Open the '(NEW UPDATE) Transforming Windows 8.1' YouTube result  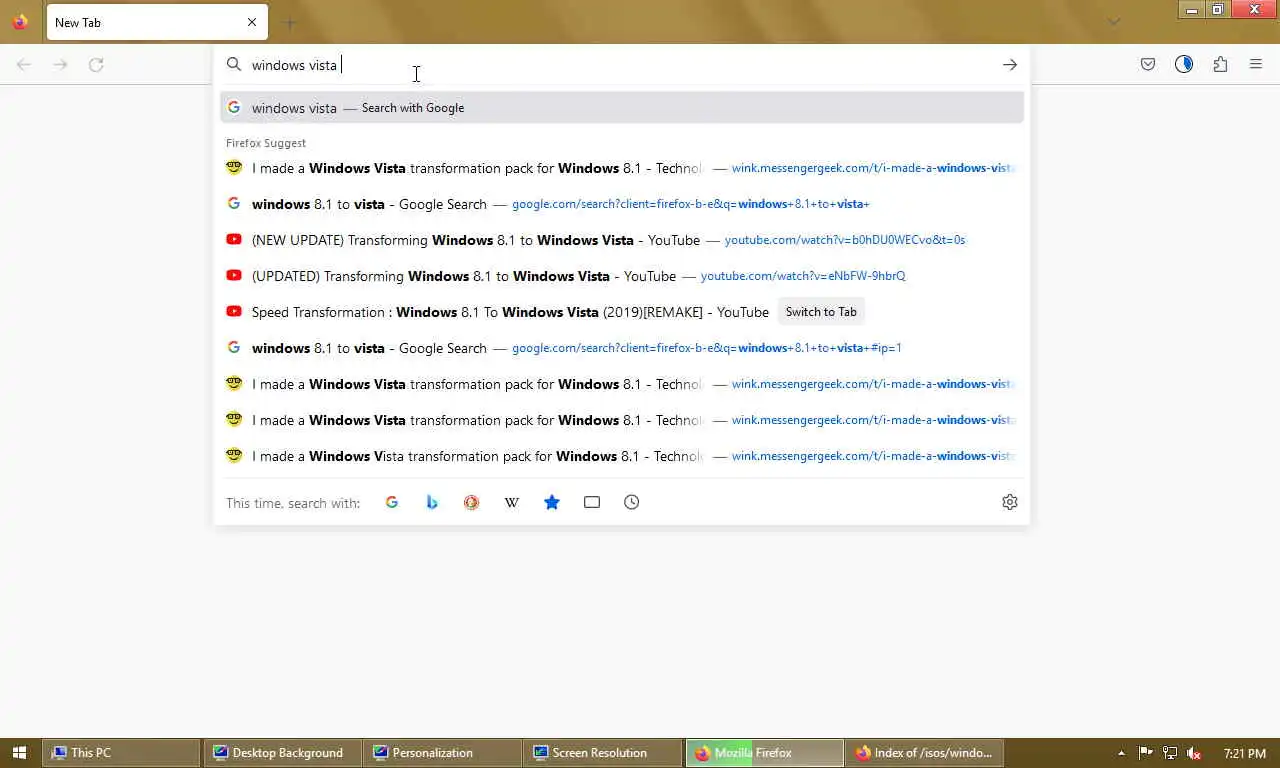click(x=622, y=240)
